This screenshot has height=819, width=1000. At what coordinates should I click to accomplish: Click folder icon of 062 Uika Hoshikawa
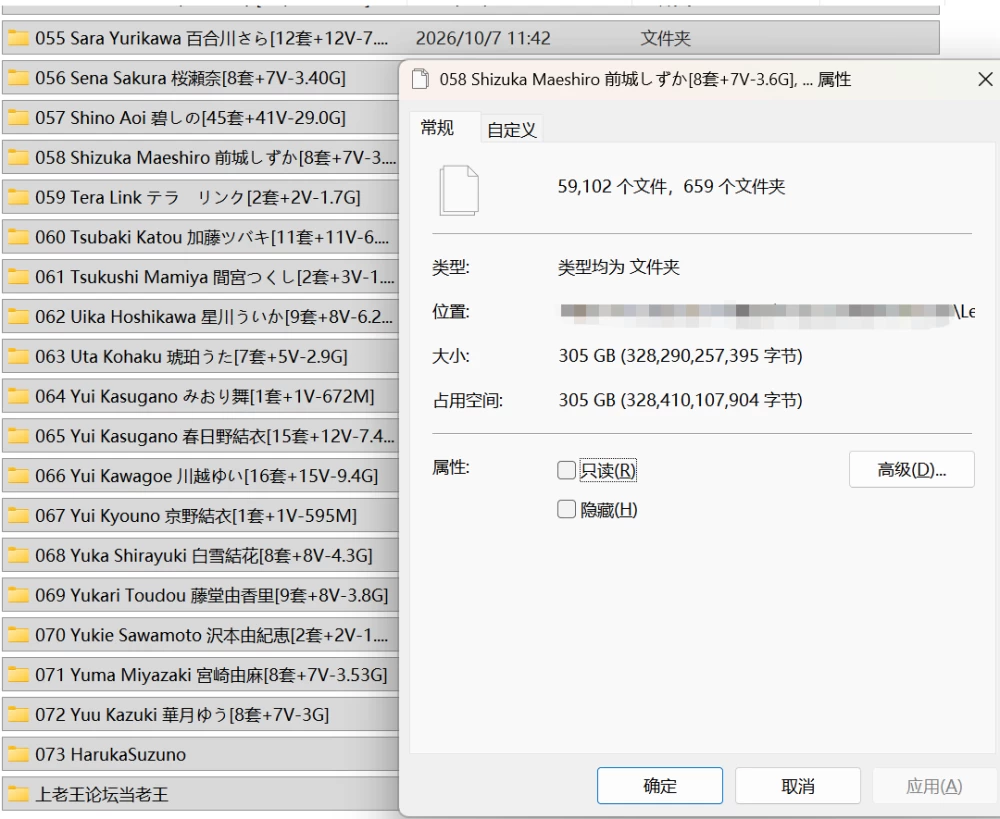(x=18, y=316)
